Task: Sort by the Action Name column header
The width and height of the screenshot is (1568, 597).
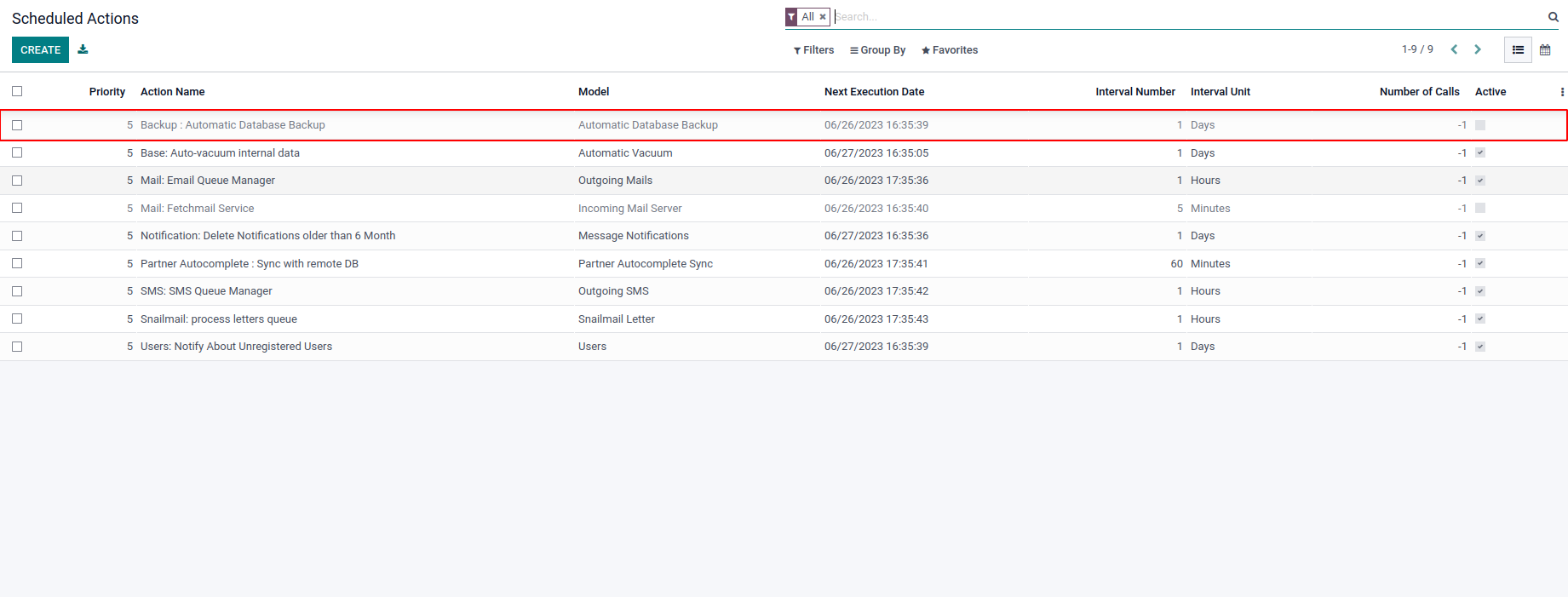Action: pyautogui.click(x=172, y=92)
